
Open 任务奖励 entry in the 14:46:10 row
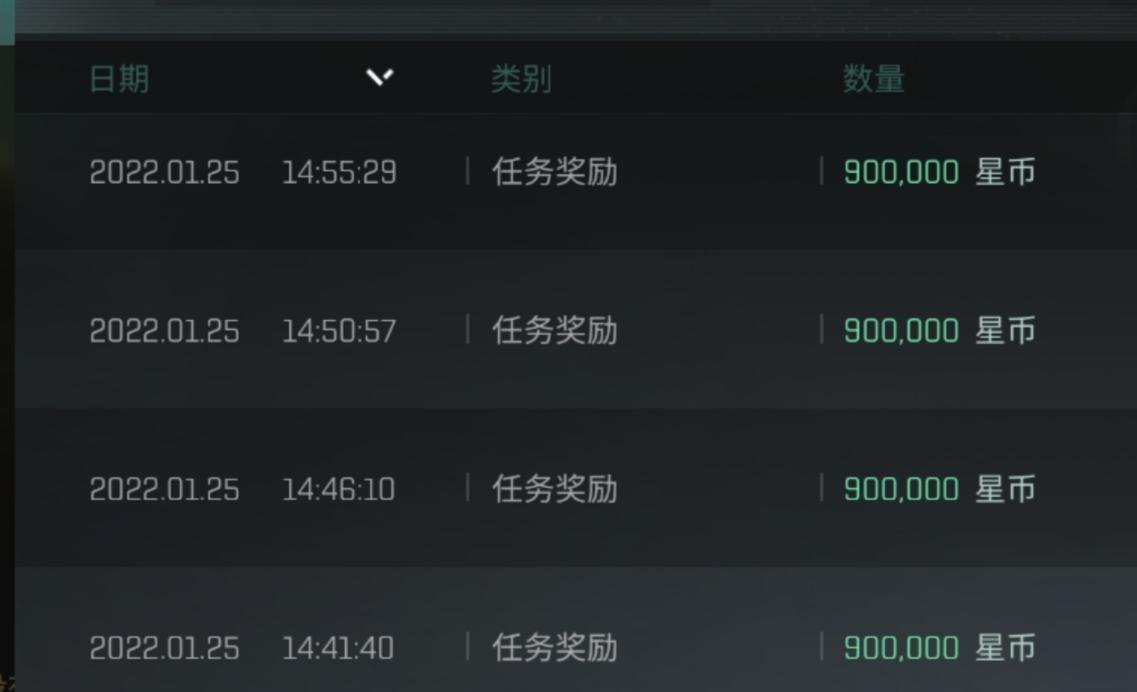click(554, 489)
